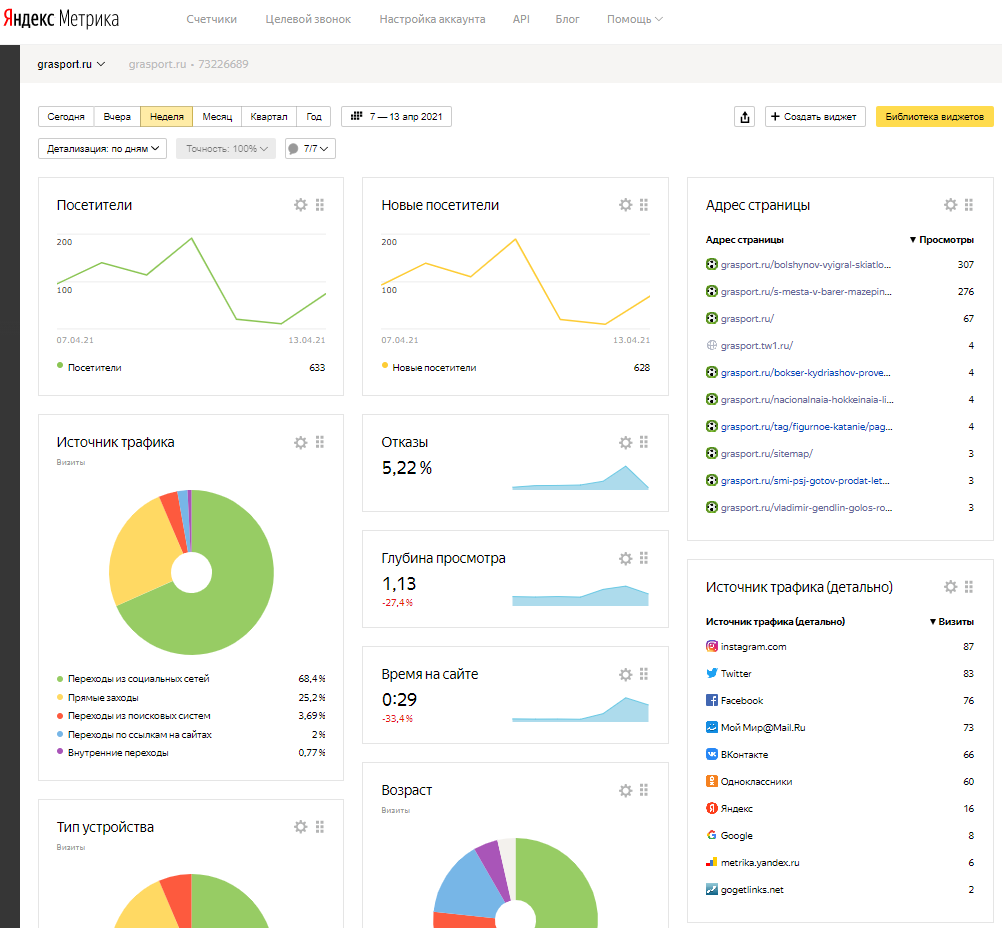
Task: Click gear icon on Тип устройства widget
Action: [300, 827]
